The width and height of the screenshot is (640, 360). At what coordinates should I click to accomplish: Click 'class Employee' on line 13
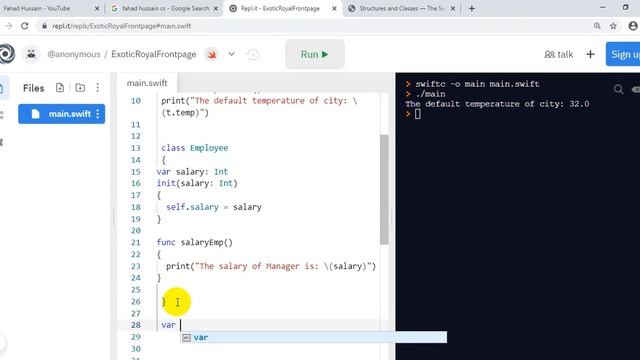[194, 148]
